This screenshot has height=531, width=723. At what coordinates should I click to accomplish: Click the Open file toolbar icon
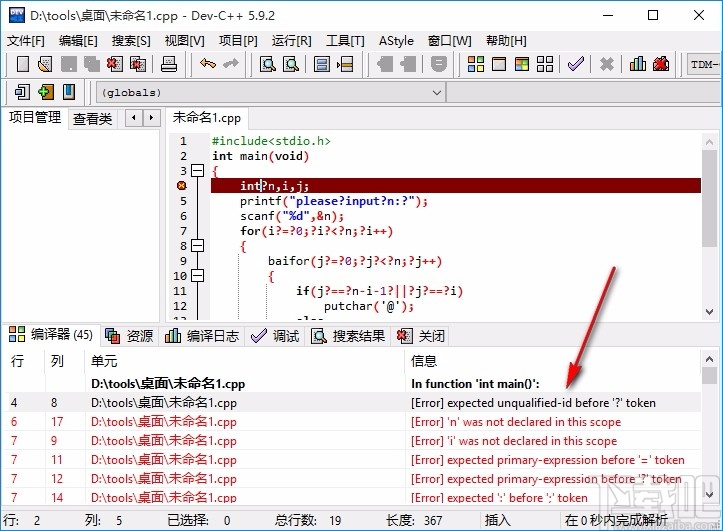(45, 64)
